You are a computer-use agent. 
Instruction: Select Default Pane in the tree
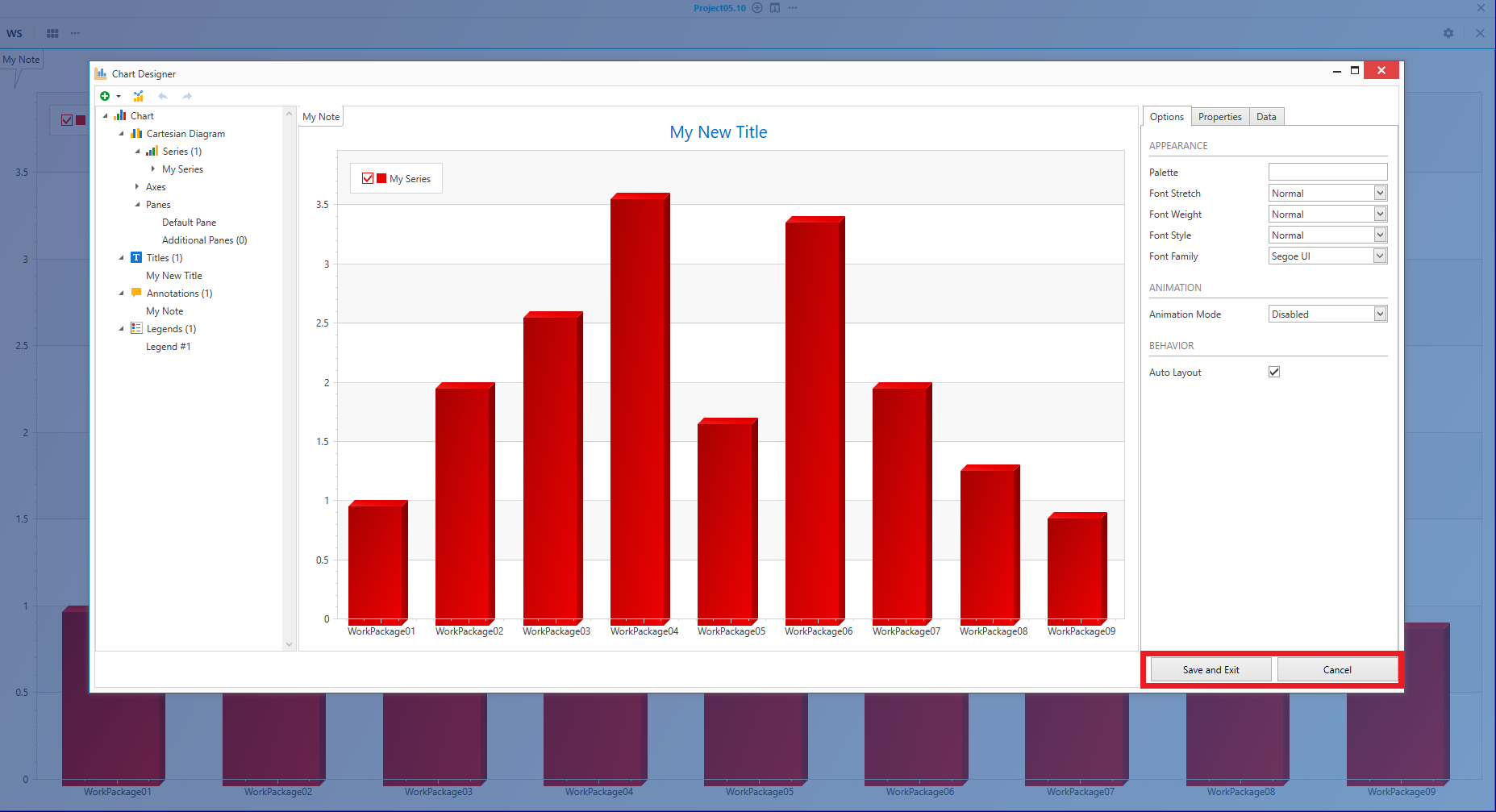189,222
